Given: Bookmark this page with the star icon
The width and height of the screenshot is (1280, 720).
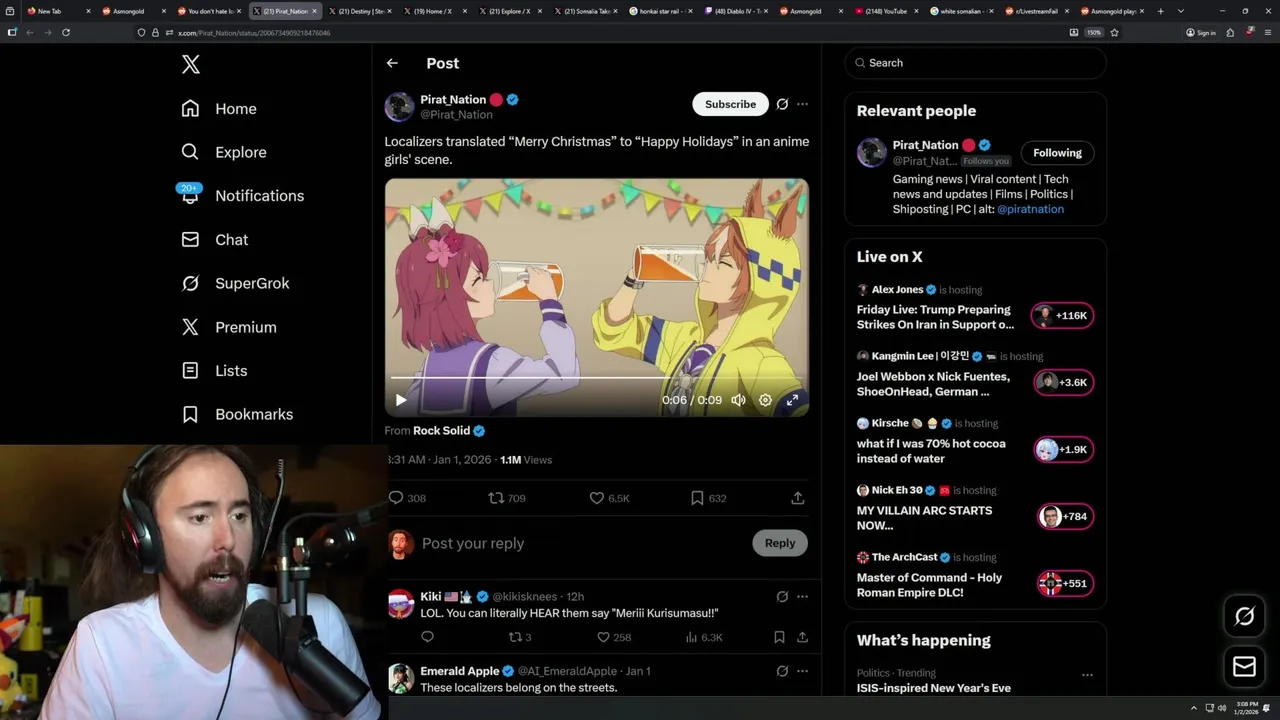Looking at the screenshot, I should 1114,32.
